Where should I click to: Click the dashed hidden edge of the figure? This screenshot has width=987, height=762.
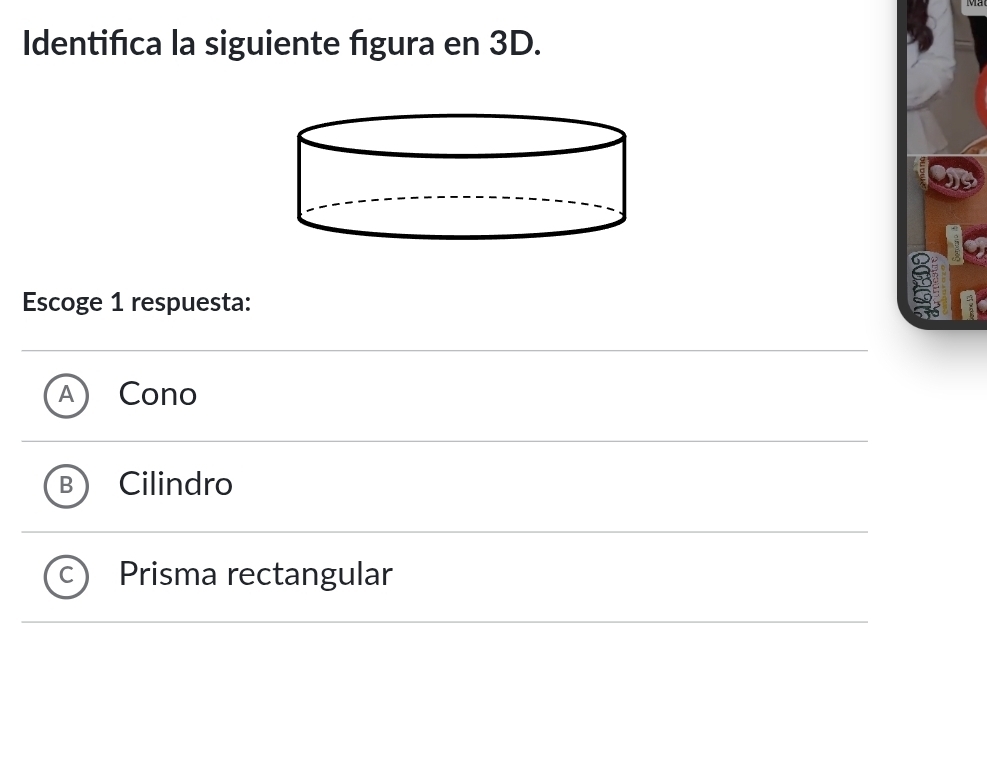pos(462,197)
